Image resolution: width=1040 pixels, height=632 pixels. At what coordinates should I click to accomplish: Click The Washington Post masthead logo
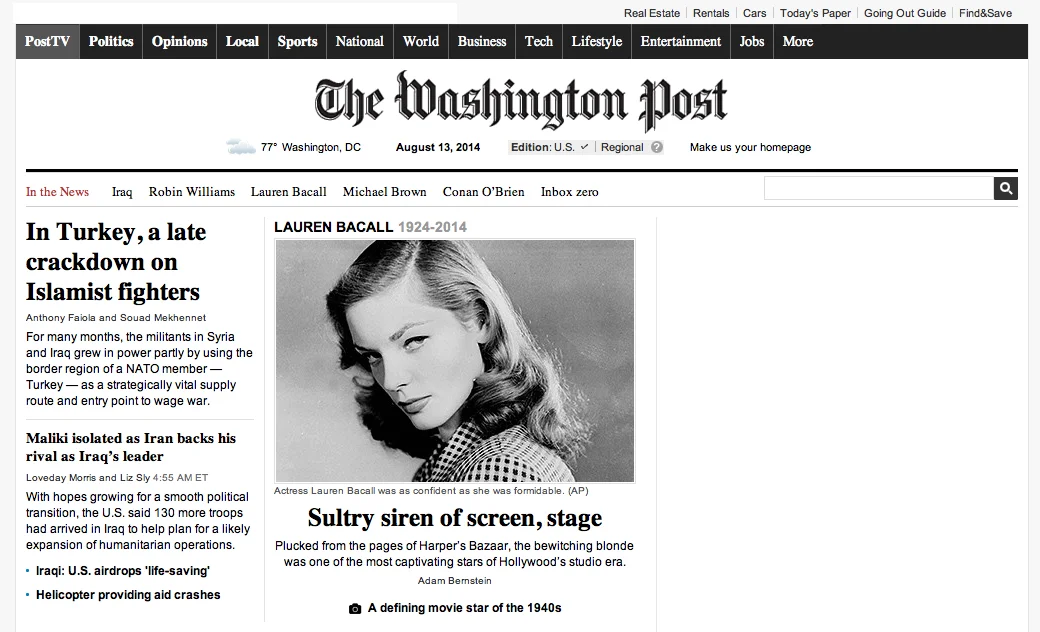tap(521, 101)
